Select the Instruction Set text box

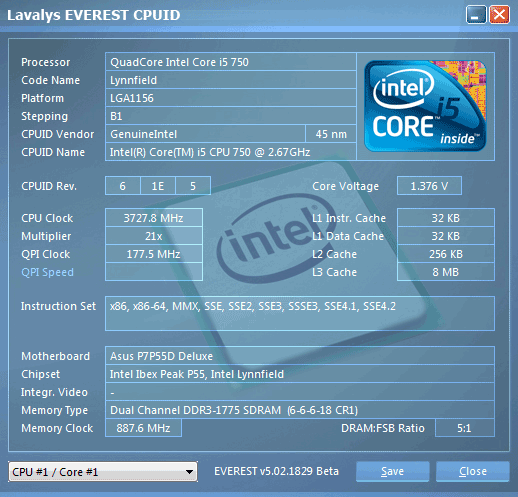300,313
